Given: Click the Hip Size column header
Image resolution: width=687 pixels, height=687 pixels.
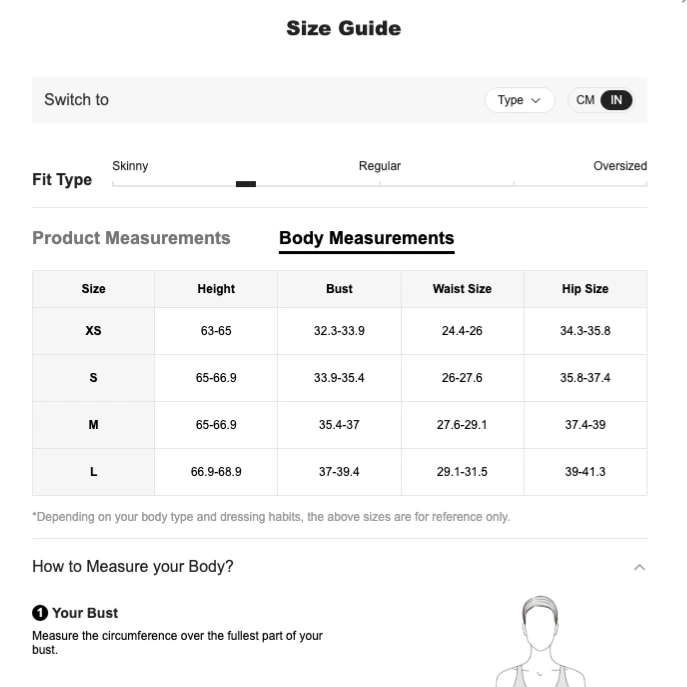Looking at the screenshot, I should pos(585,289).
